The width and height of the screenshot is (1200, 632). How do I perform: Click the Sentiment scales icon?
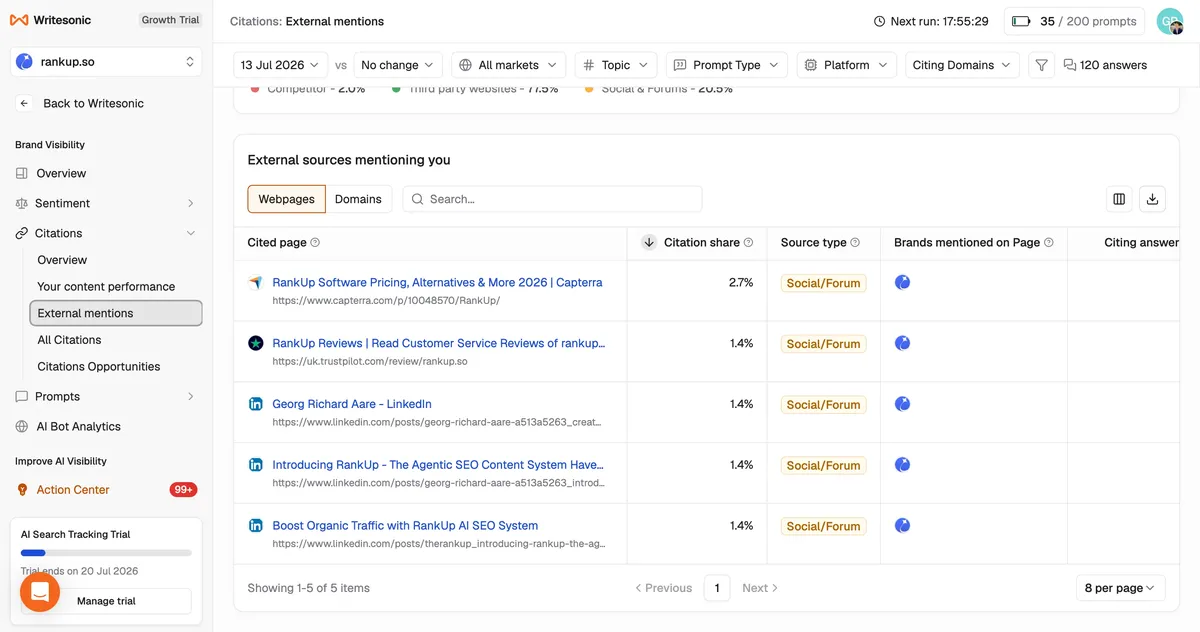coord(22,203)
